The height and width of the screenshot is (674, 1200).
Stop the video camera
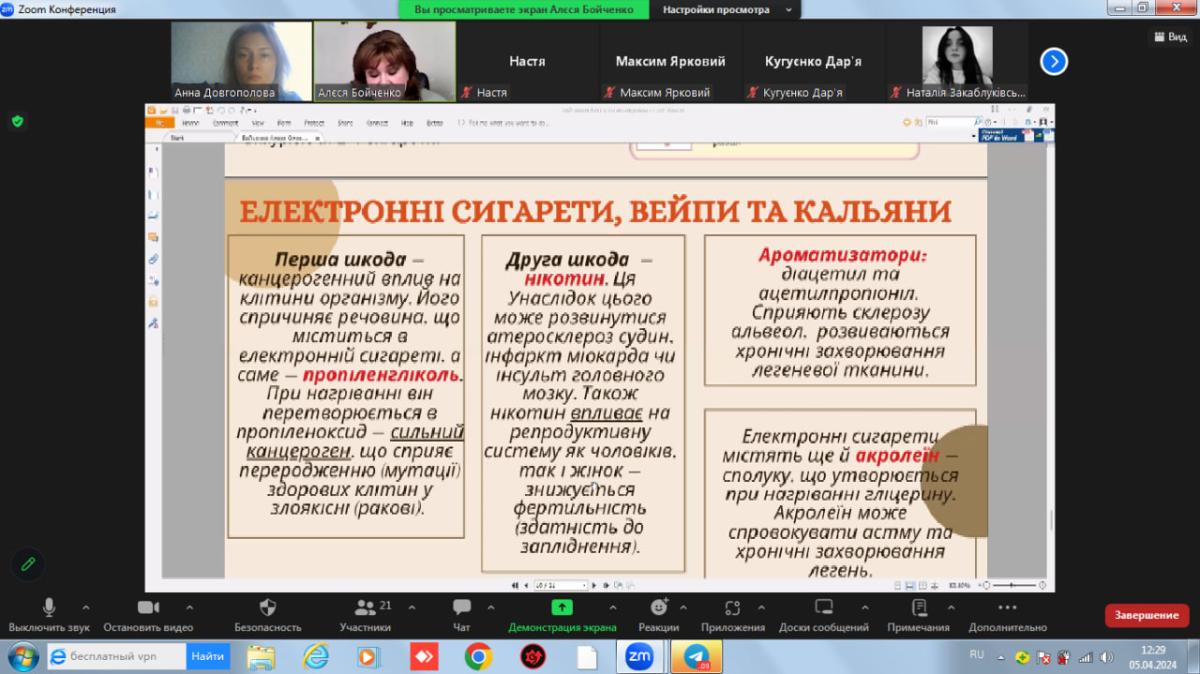148,608
